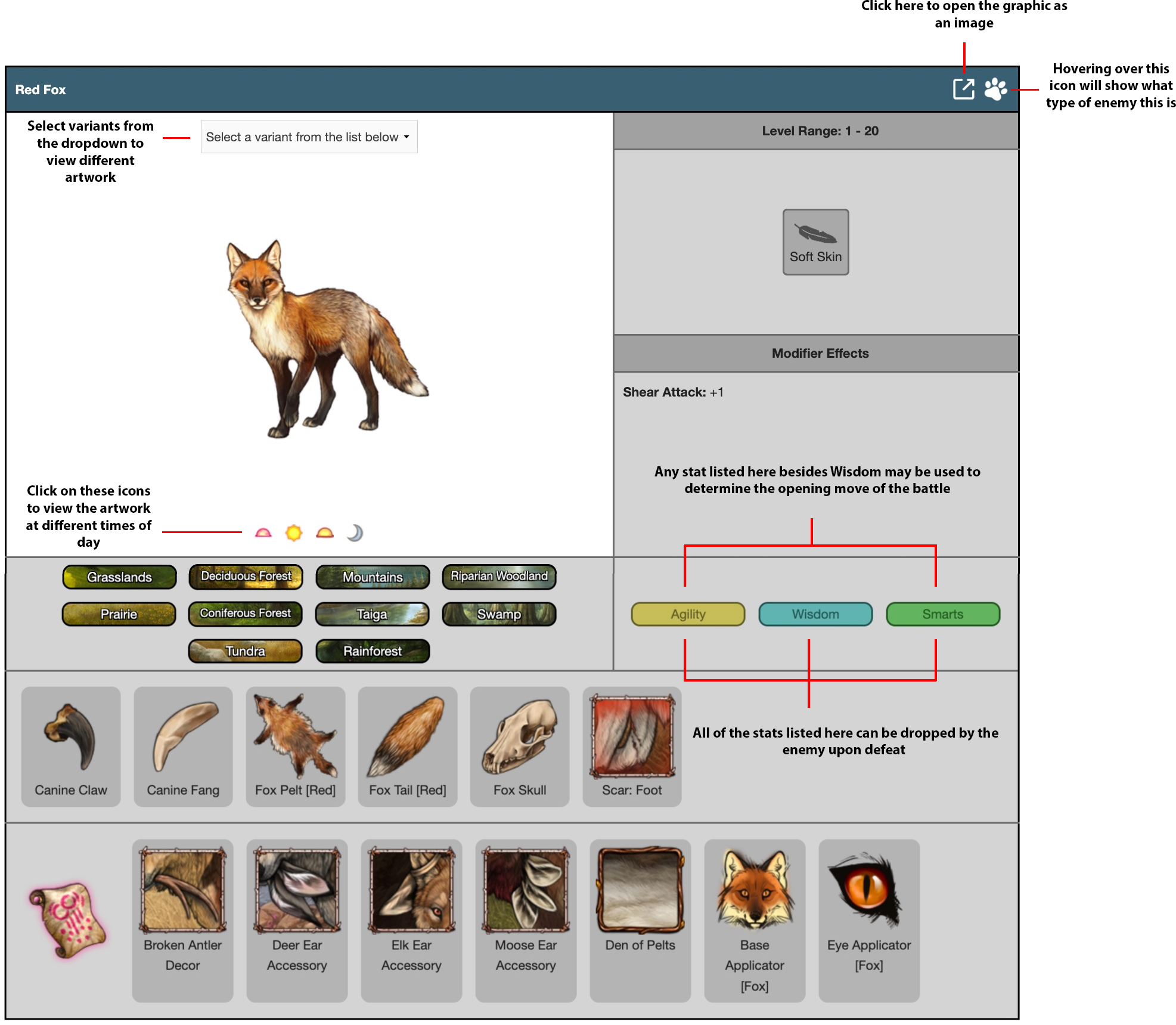Open the graphic as an image icon
This screenshot has height=1025, width=1176.
coord(963,89)
